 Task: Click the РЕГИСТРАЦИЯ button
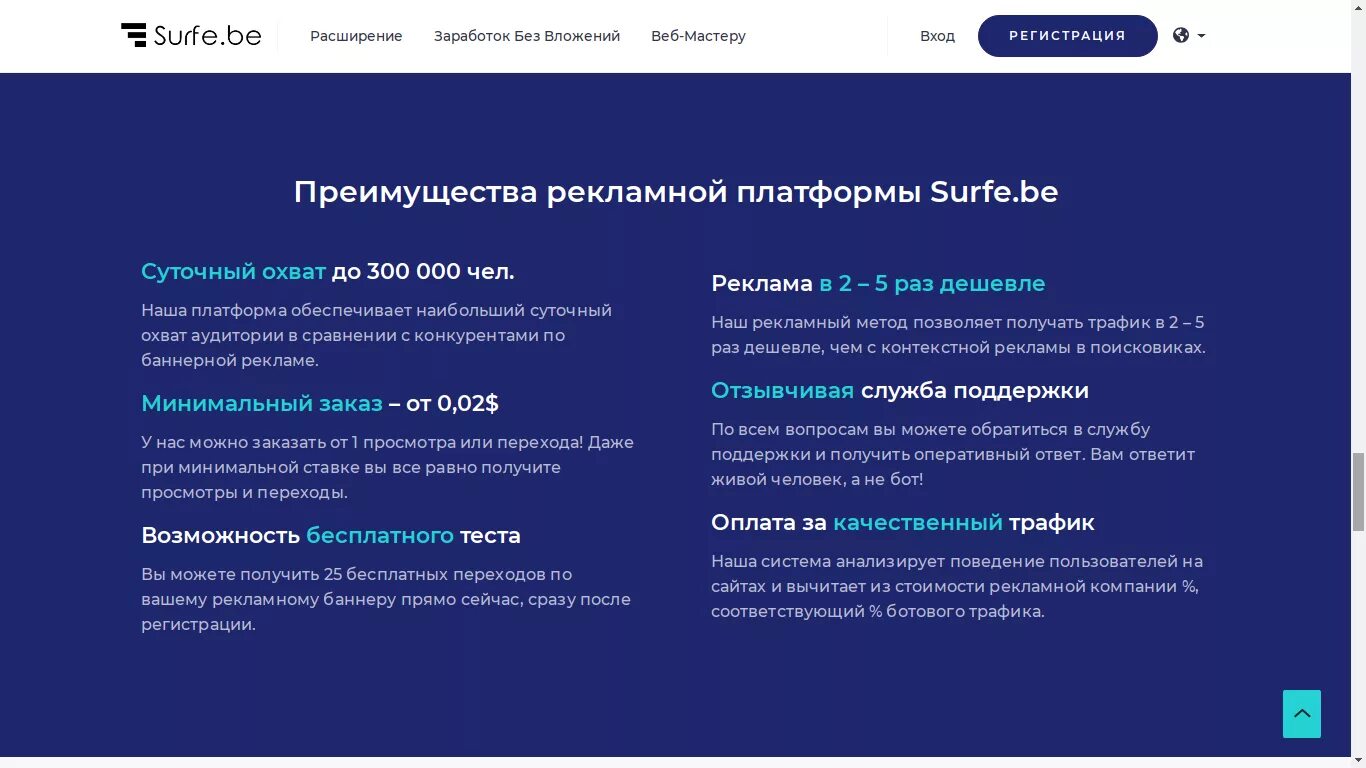coord(1067,36)
